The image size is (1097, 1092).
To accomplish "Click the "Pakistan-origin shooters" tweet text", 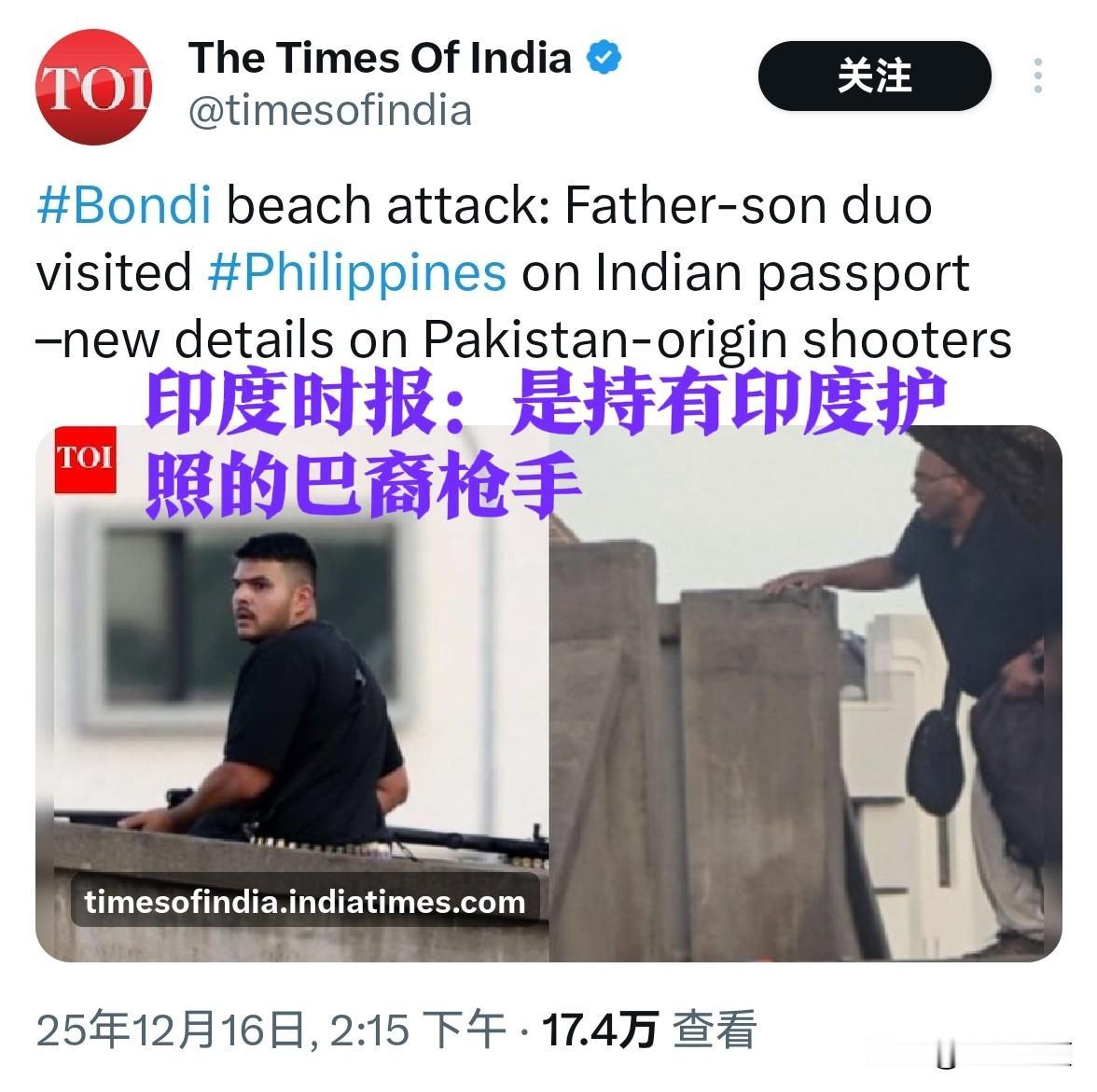I will pos(717,340).
